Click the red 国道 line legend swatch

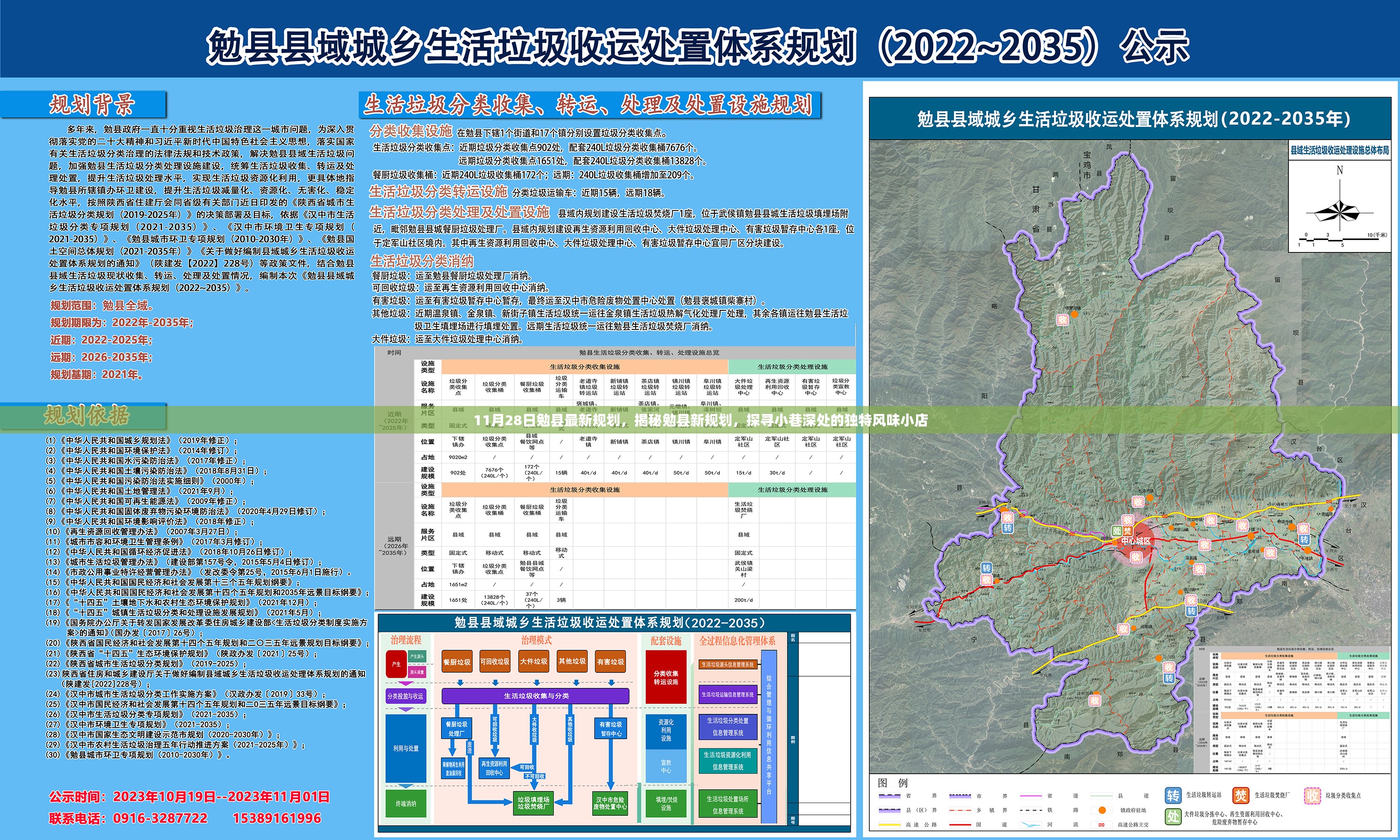coord(960,825)
